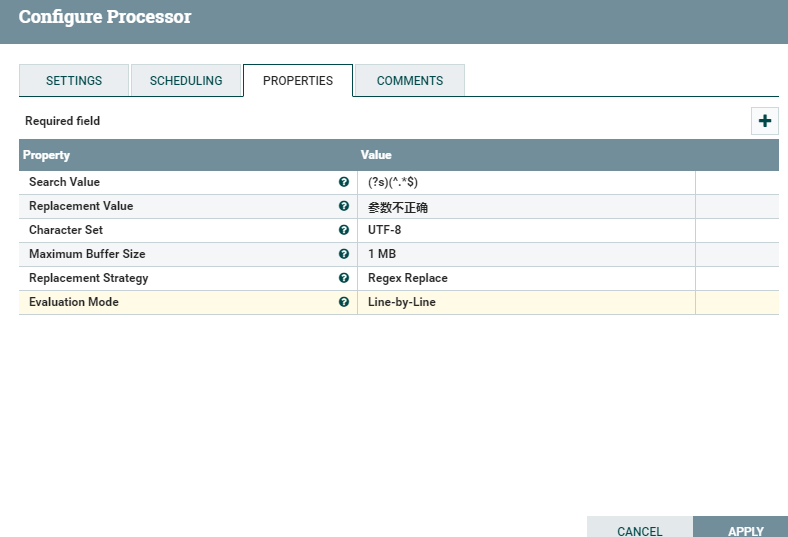Viewport: 788px width, 537px height.
Task: Click the Evaluation Mode property name
Action: [74, 302]
